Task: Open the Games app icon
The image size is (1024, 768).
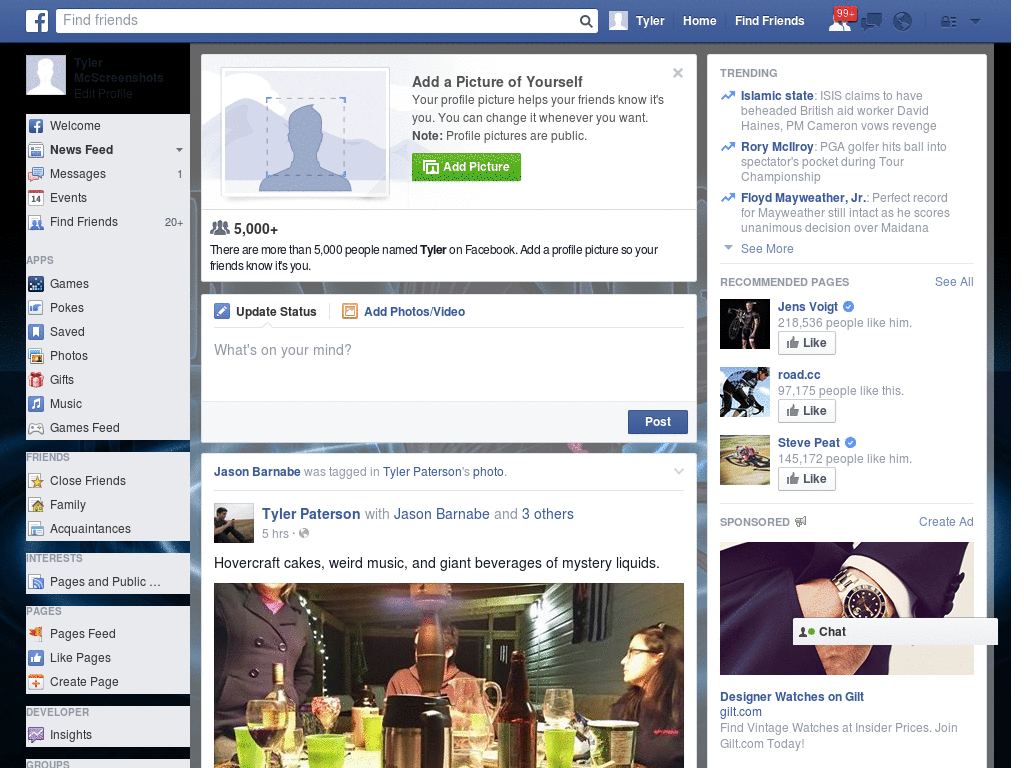Action: [36, 284]
